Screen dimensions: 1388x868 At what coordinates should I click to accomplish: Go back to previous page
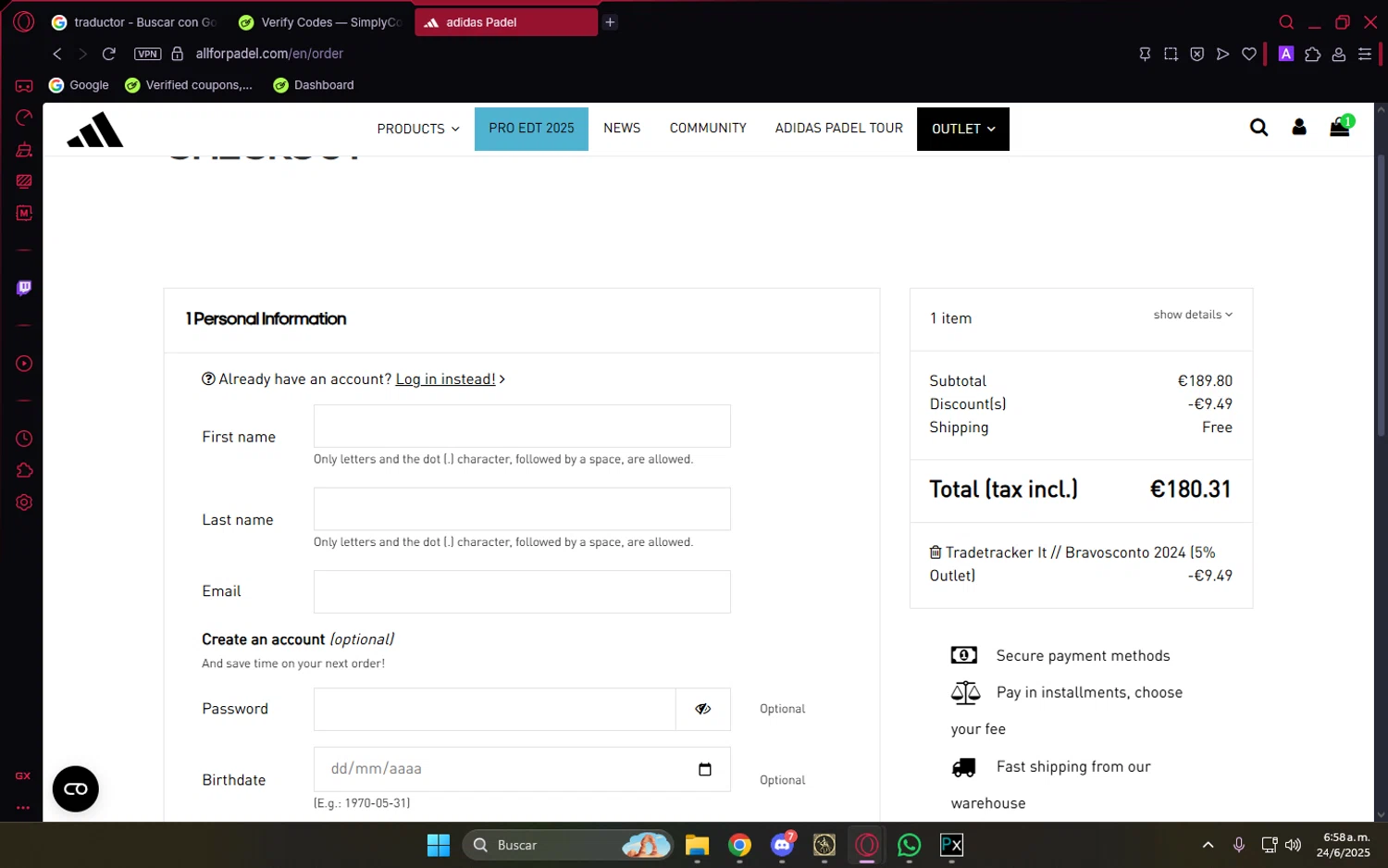click(57, 54)
